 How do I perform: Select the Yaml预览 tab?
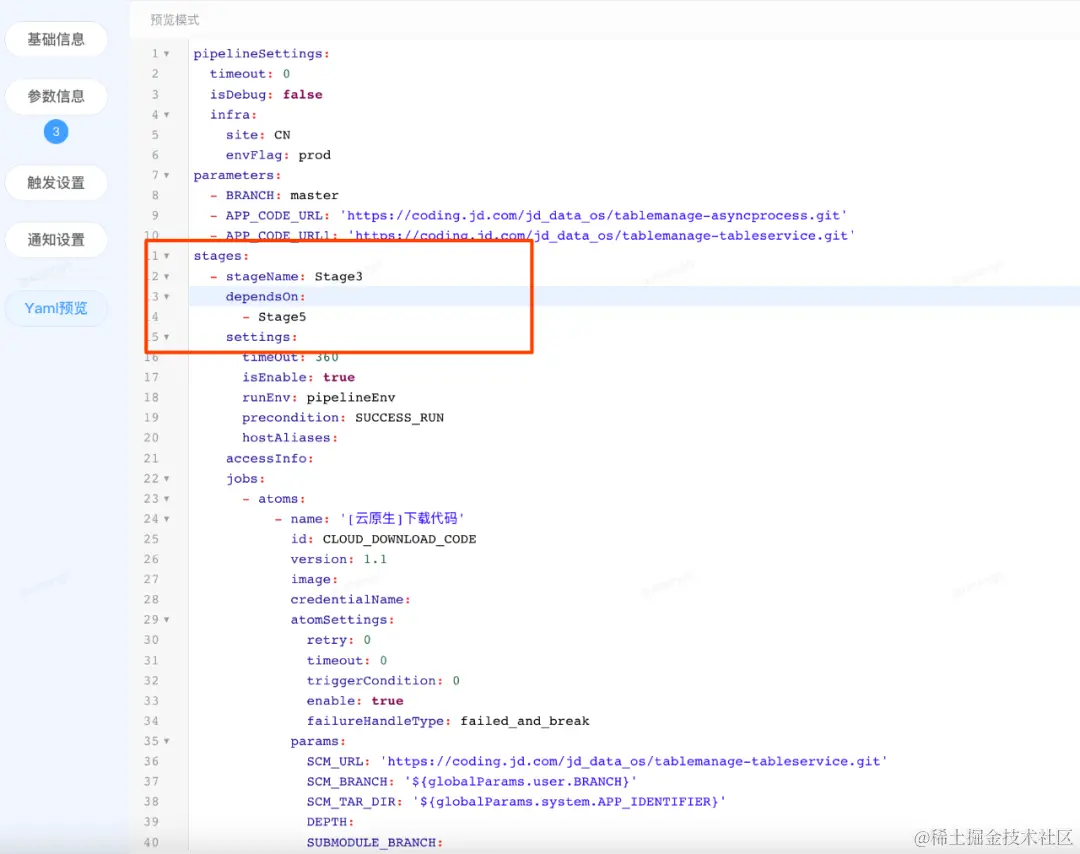56,308
